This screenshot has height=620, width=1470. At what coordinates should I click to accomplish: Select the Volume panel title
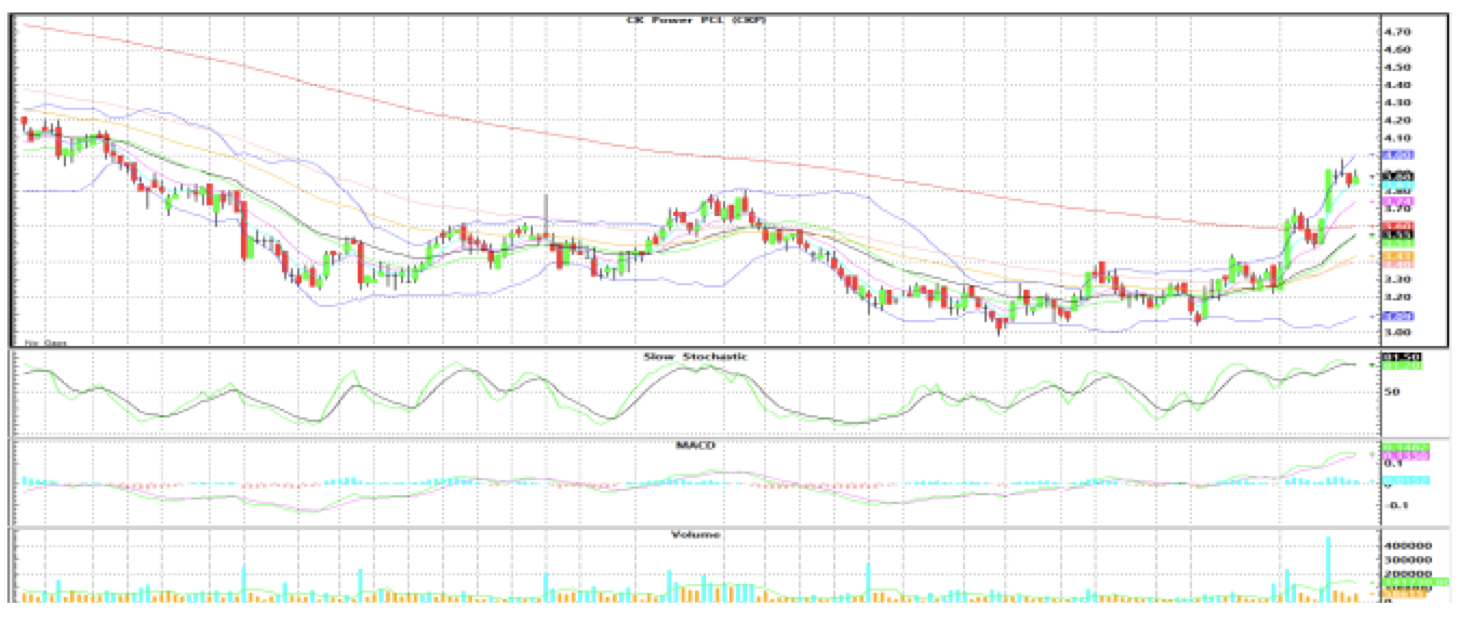695,534
